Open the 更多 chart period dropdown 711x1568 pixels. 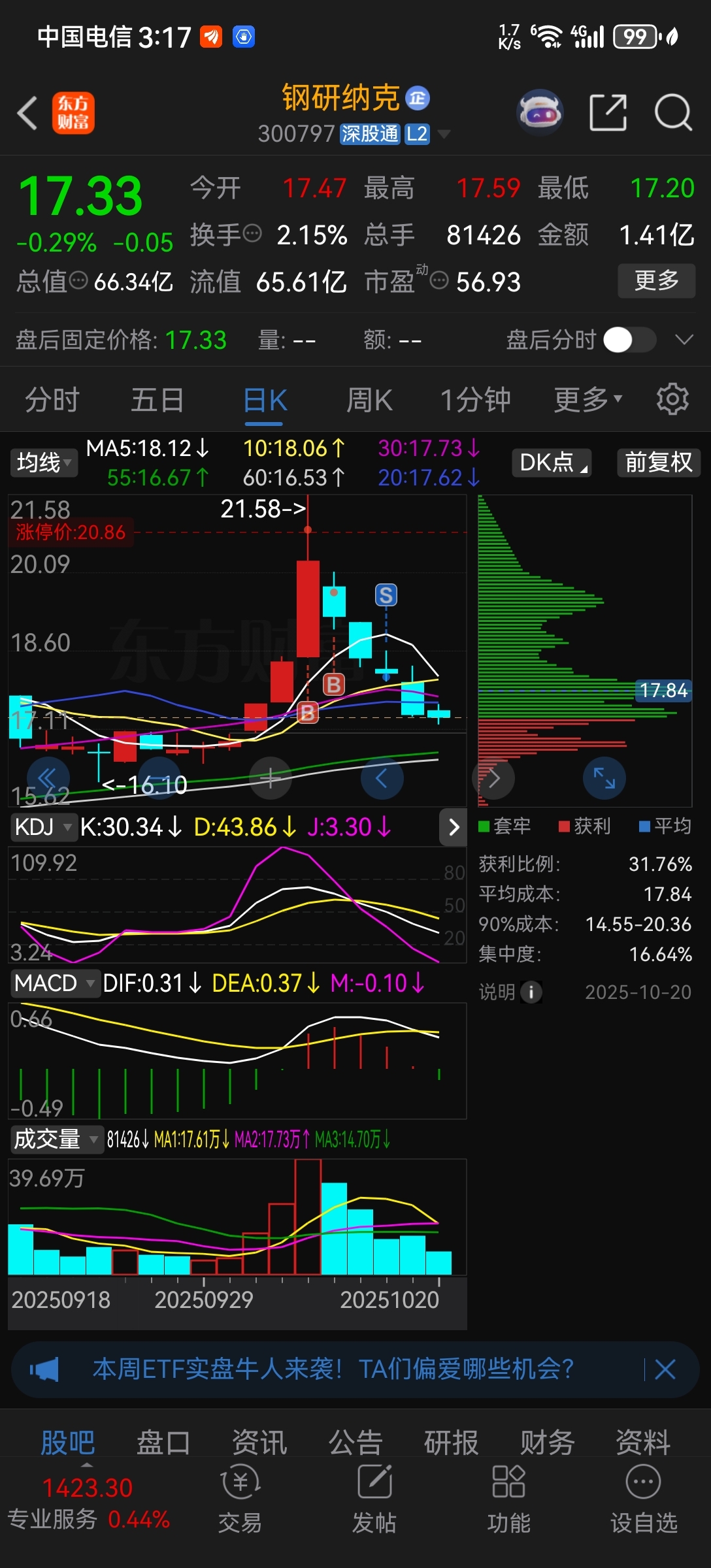point(588,399)
